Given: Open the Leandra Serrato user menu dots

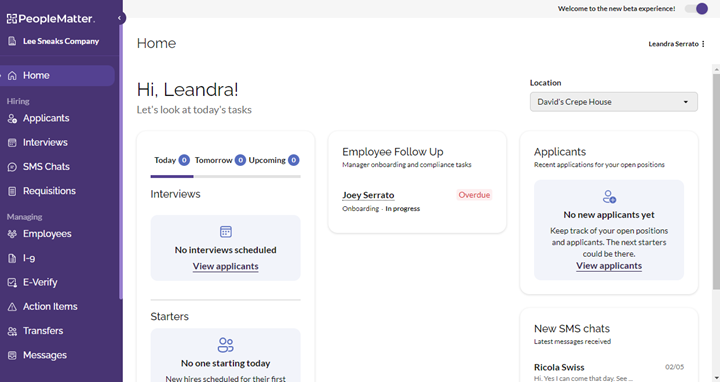Looking at the screenshot, I should 703,44.
